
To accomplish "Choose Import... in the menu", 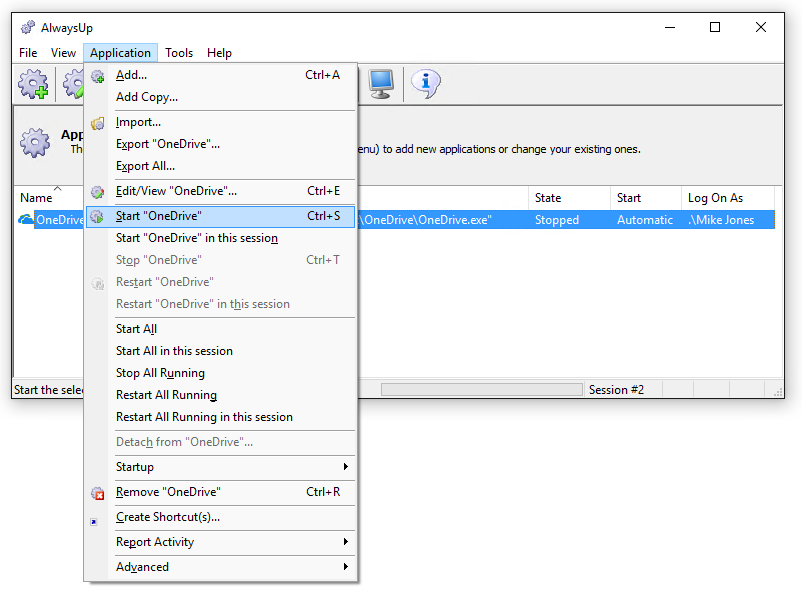I will point(220,122).
